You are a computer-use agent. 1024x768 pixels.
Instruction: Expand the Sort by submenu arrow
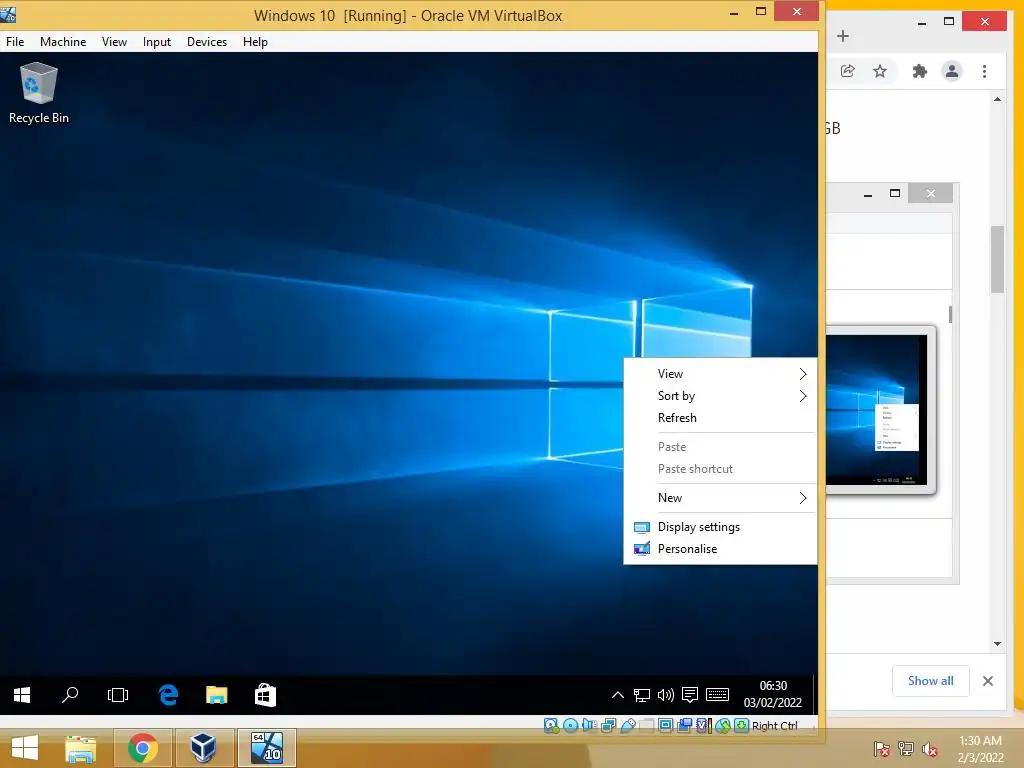803,396
